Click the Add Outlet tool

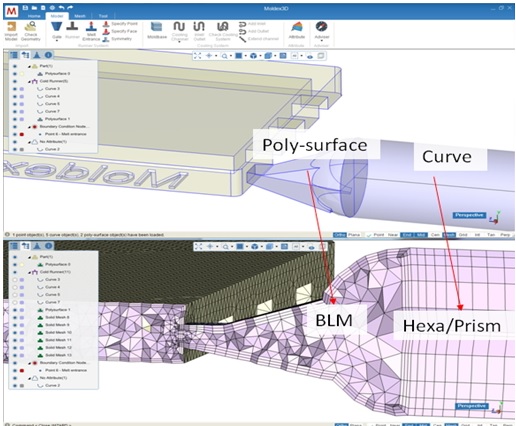[x=254, y=31]
